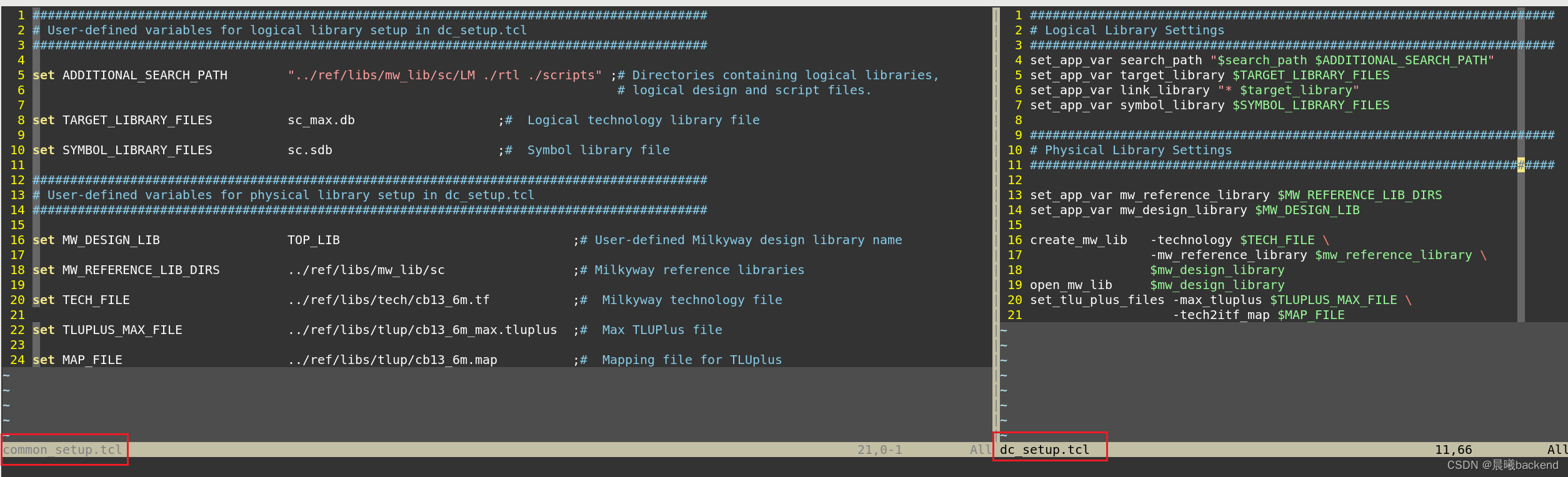The height and width of the screenshot is (477, 1568).
Task: Click the ../ref/libs/tech/cb13_6m.tf path
Action: tap(389, 300)
